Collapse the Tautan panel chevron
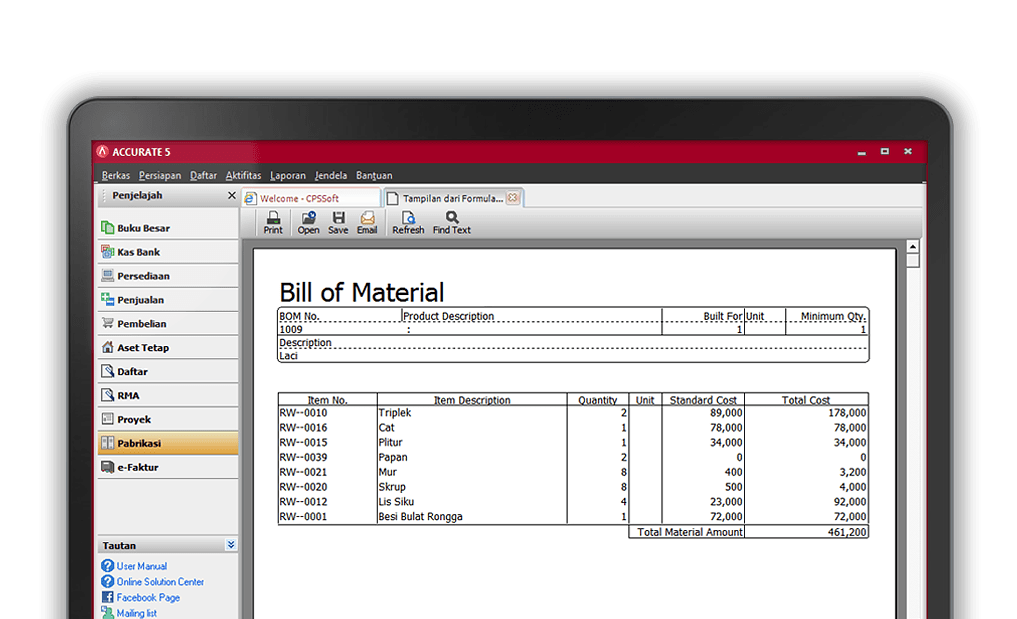The width and height of the screenshot is (1017, 619). coord(231,545)
